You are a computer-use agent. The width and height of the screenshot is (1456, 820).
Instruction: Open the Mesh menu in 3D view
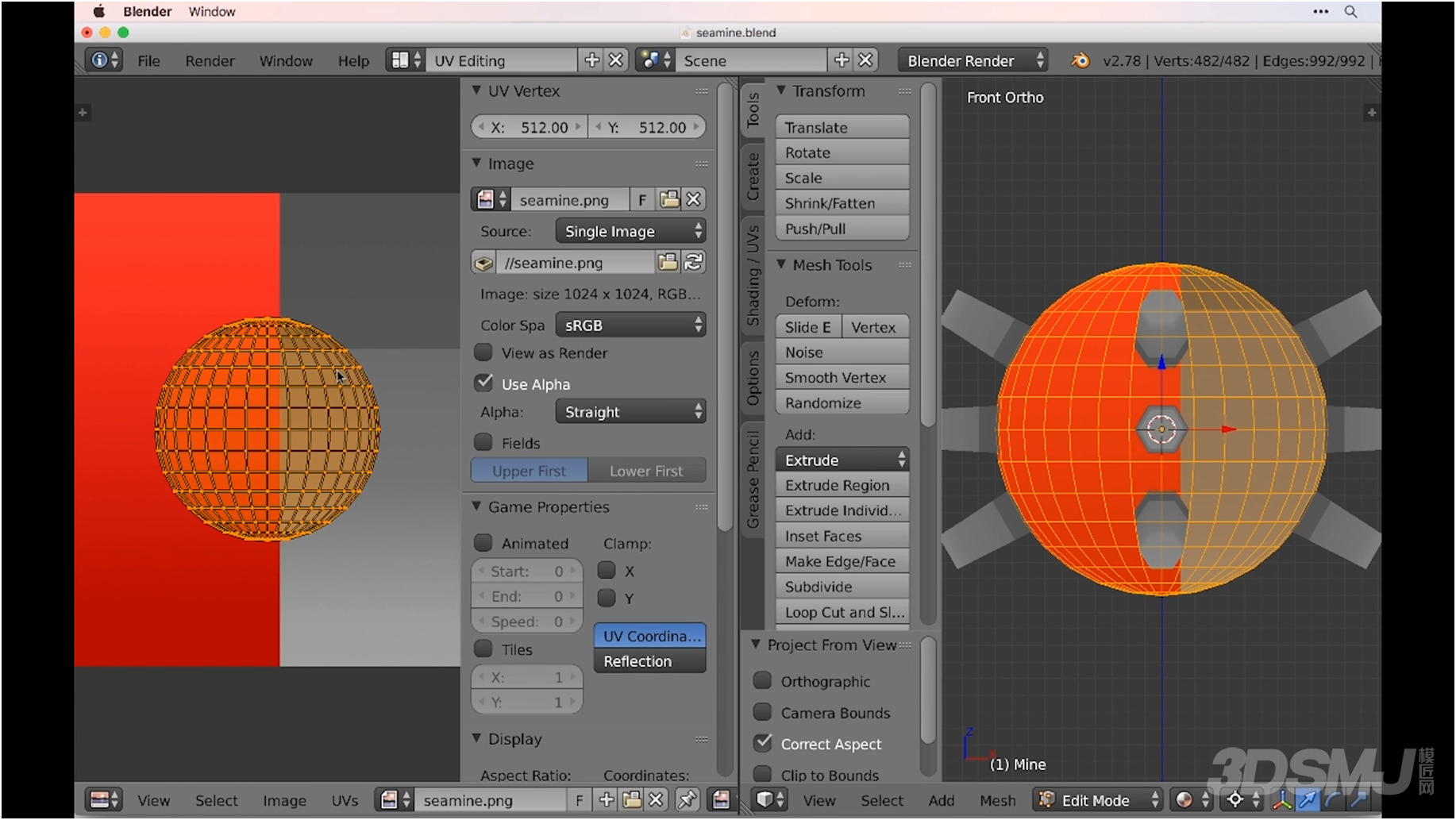point(997,800)
